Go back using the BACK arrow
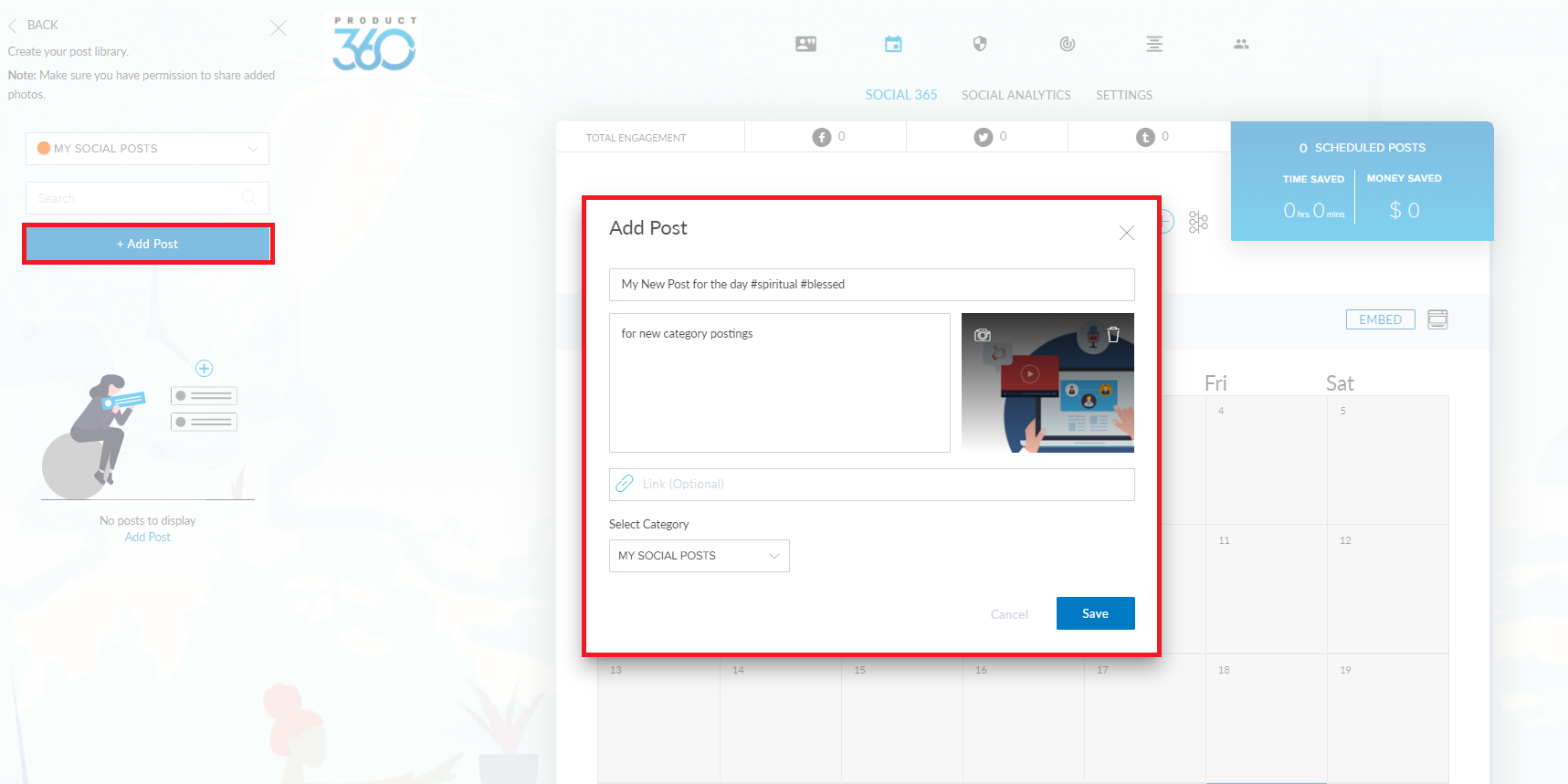 (33, 26)
